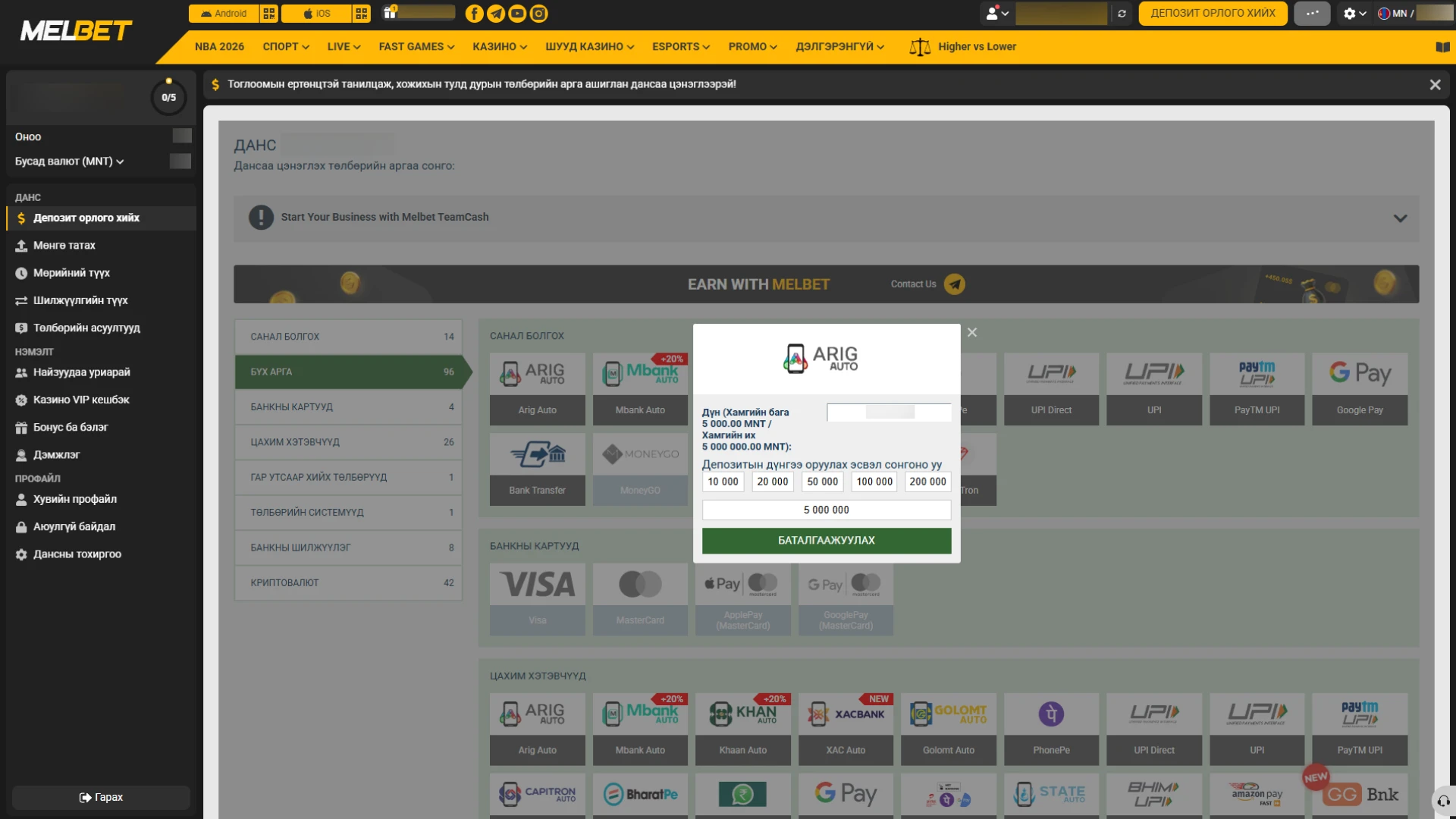The height and width of the screenshot is (819, 1456).
Task: Choose Google Pay in recommended section
Action: coord(1360,389)
